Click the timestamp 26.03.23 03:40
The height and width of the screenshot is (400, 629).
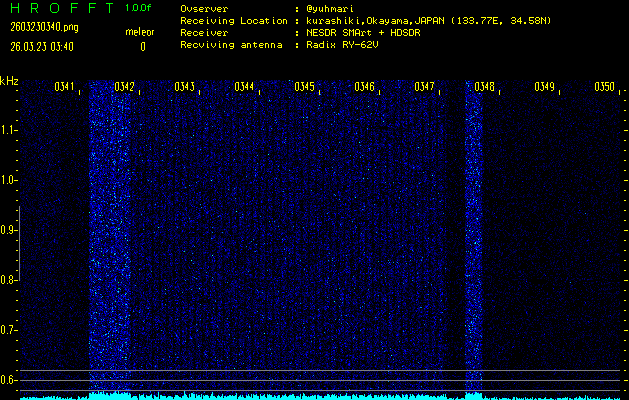[x=42, y=47]
